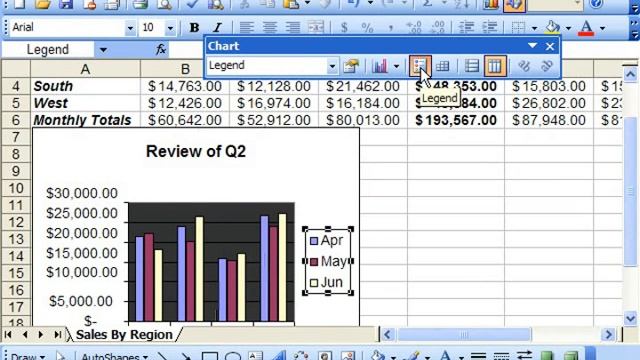The height and width of the screenshot is (360, 640).
Task: Click the Angle Clockwise text icon
Action: click(x=524, y=66)
